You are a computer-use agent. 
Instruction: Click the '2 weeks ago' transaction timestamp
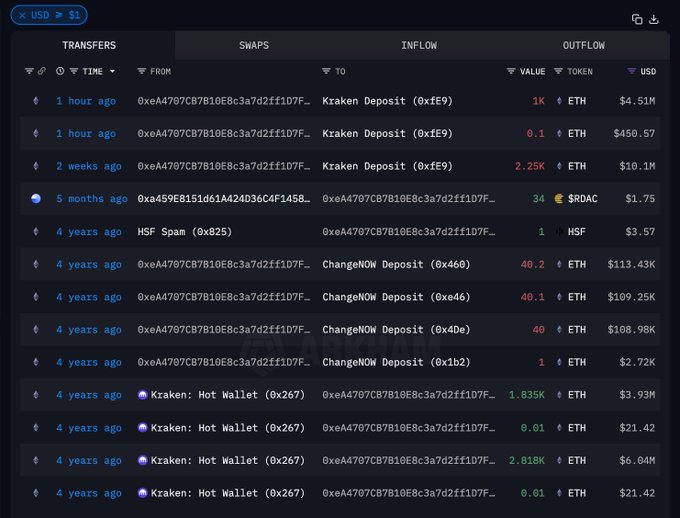(x=88, y=166)
